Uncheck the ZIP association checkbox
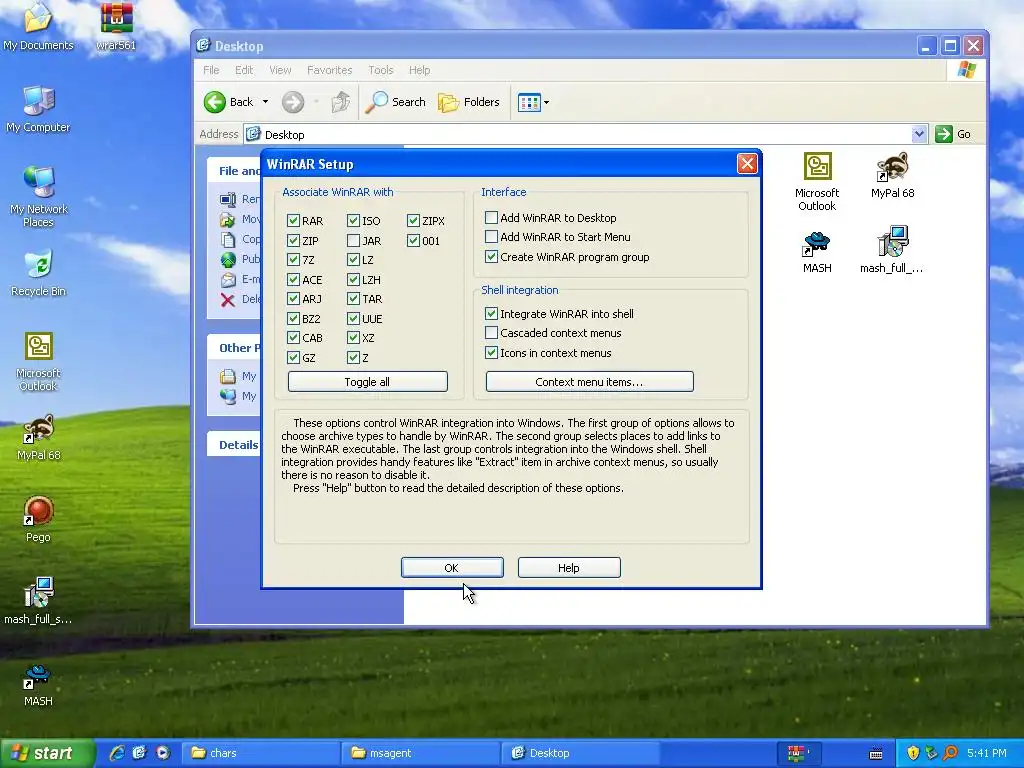The width and height of the screenshot is (1024, 768). (293, 240)
